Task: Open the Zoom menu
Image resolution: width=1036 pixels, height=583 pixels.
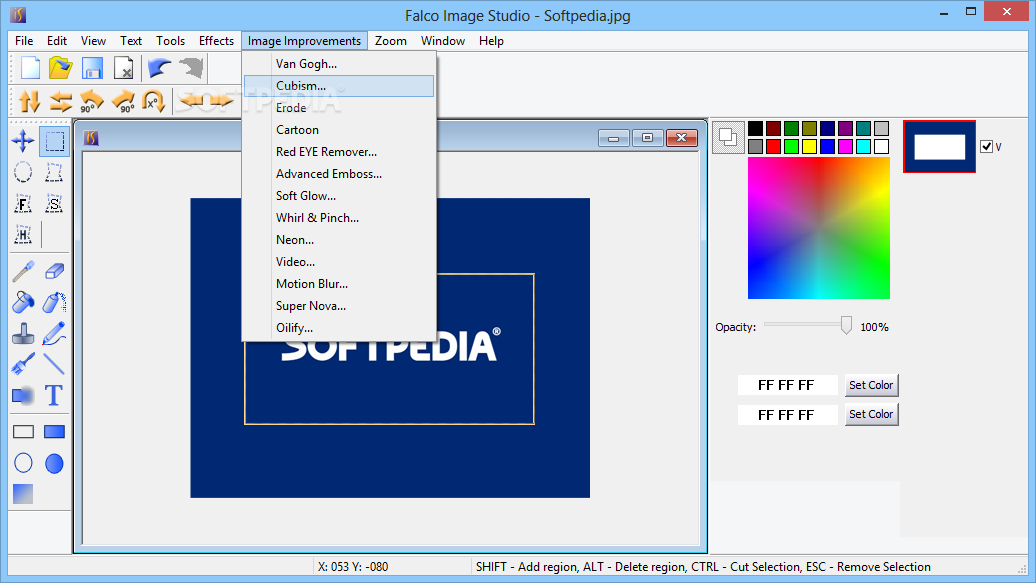Action: [x=391, y=41]
